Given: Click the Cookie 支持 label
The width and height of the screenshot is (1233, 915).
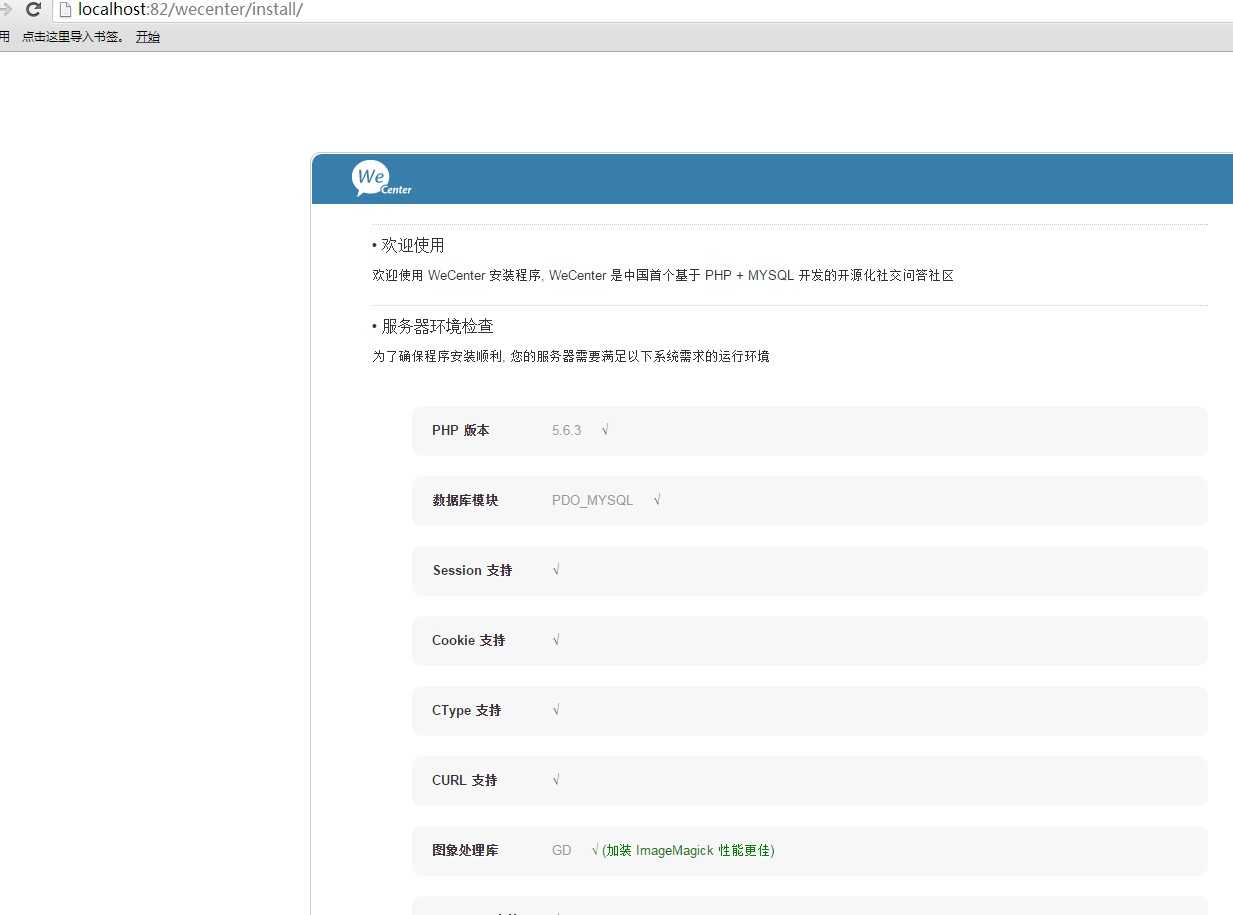Looking at the screenshot, I should (x=468, y=640).
